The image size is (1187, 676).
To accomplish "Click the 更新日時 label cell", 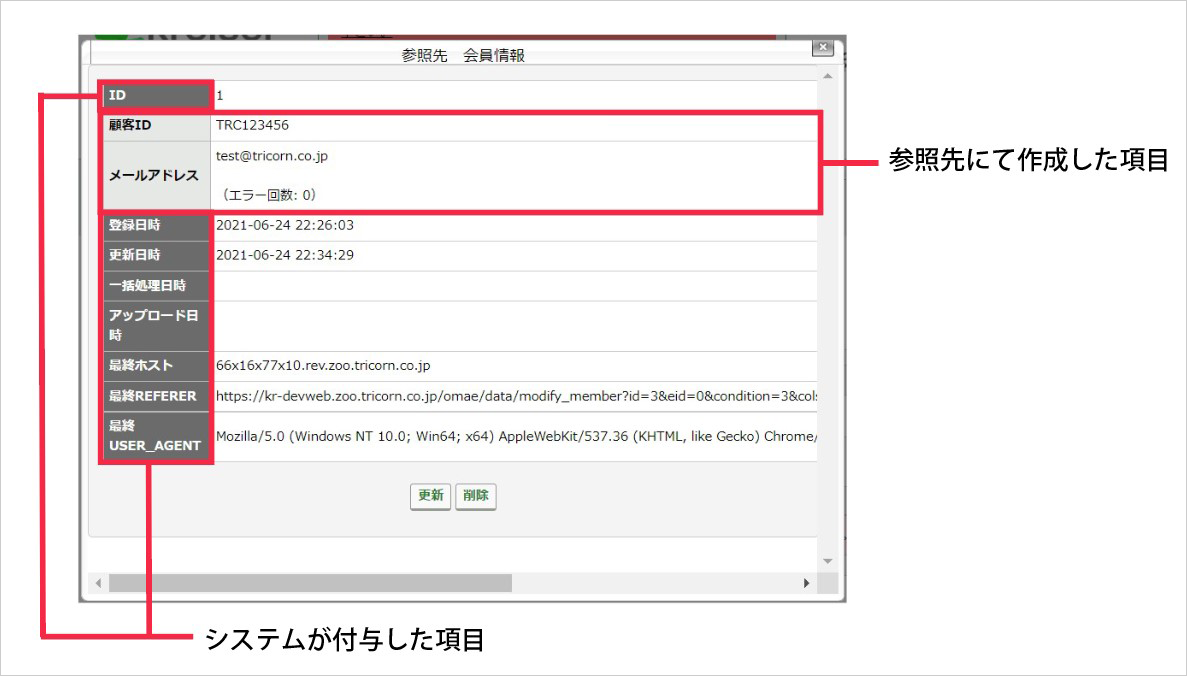I will click(x=156, y=255).
